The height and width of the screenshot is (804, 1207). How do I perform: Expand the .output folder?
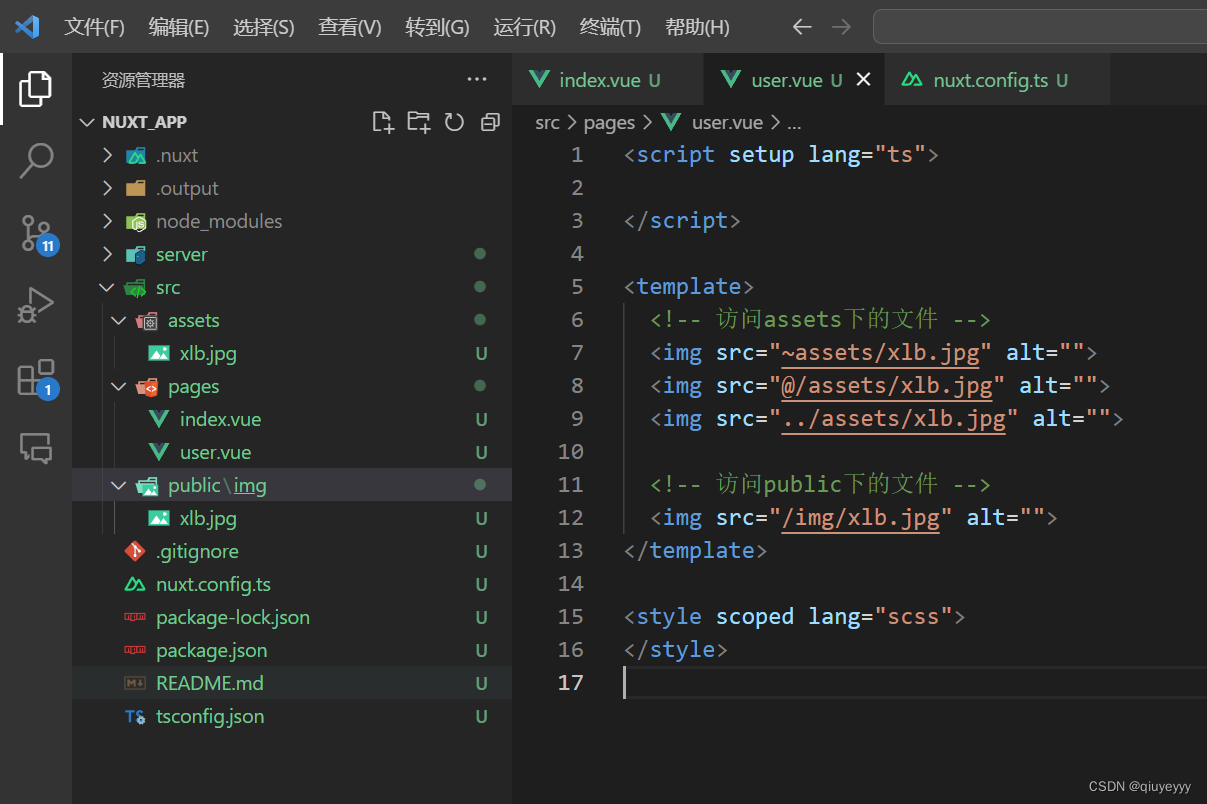(108, 188)
